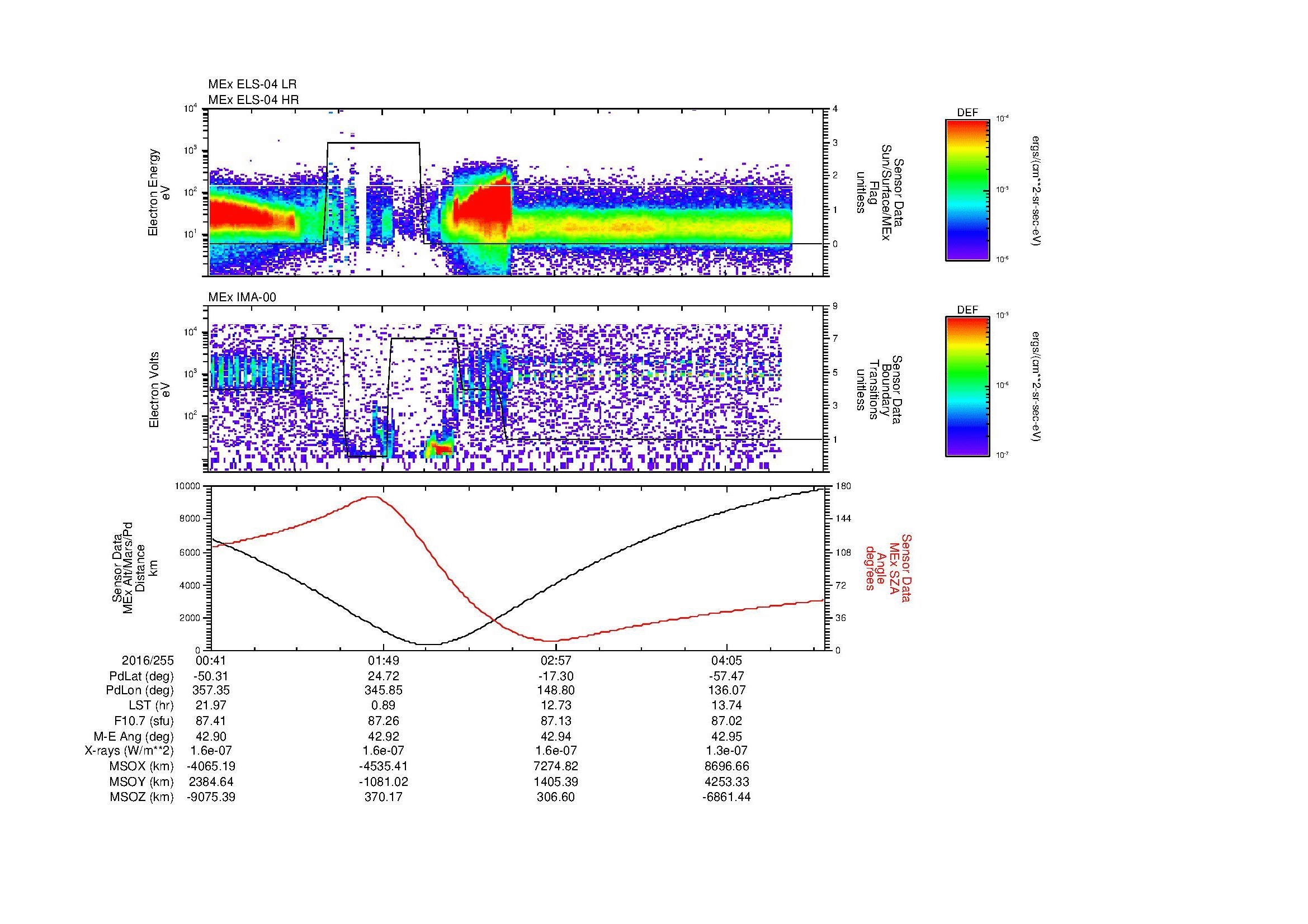The height and width of the screenshot is (924, 1308).
Task: Click the upper DEF color bar
Action: pyautogui.click(x=967, y=189)
